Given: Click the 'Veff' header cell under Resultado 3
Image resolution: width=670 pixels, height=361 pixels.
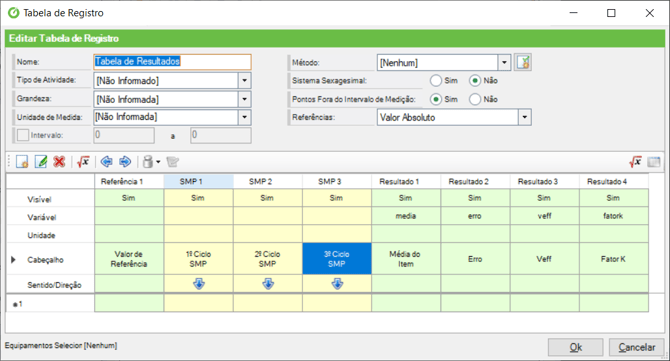Looking at the screenshot, I should coord(545,259).
